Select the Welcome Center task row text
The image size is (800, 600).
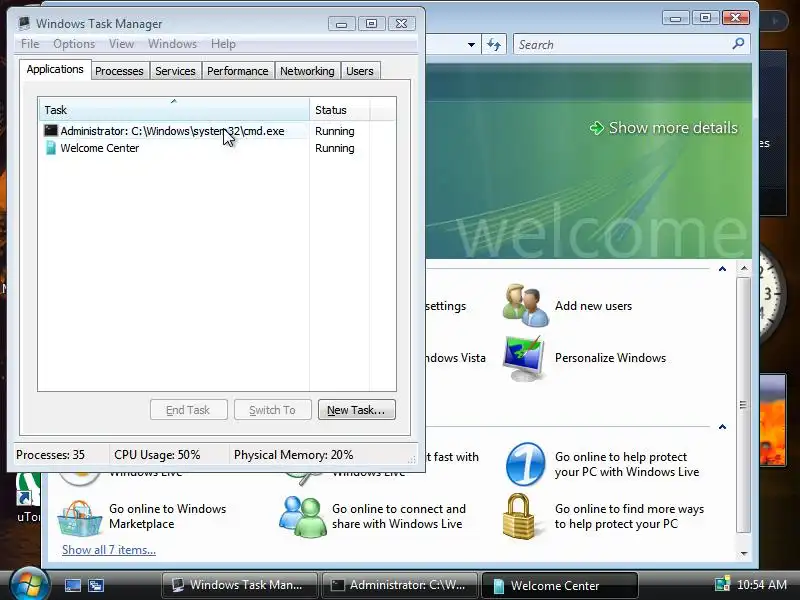pos(99,148)
